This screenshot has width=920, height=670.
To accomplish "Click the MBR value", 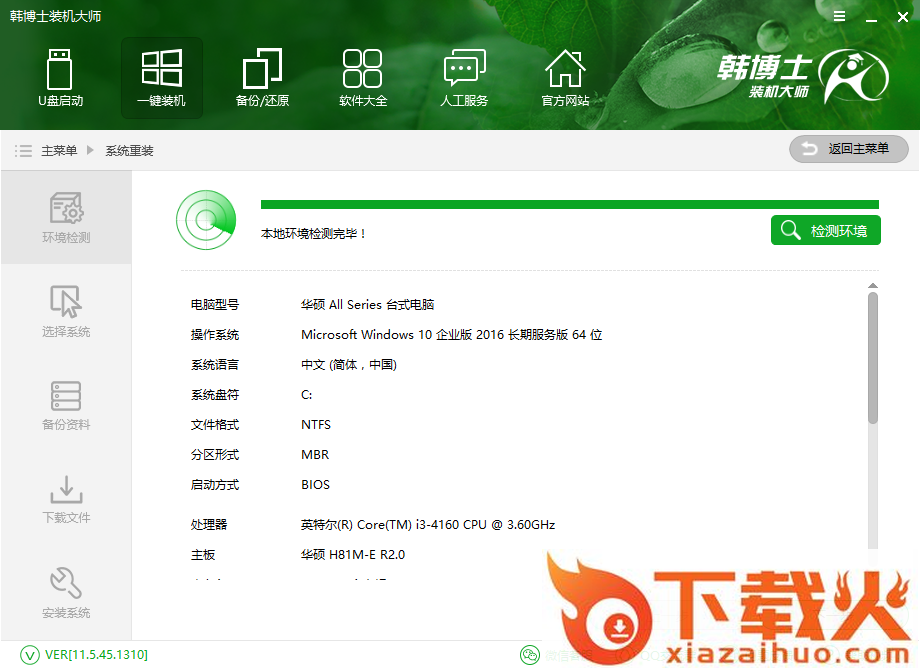I will point(315,454).
